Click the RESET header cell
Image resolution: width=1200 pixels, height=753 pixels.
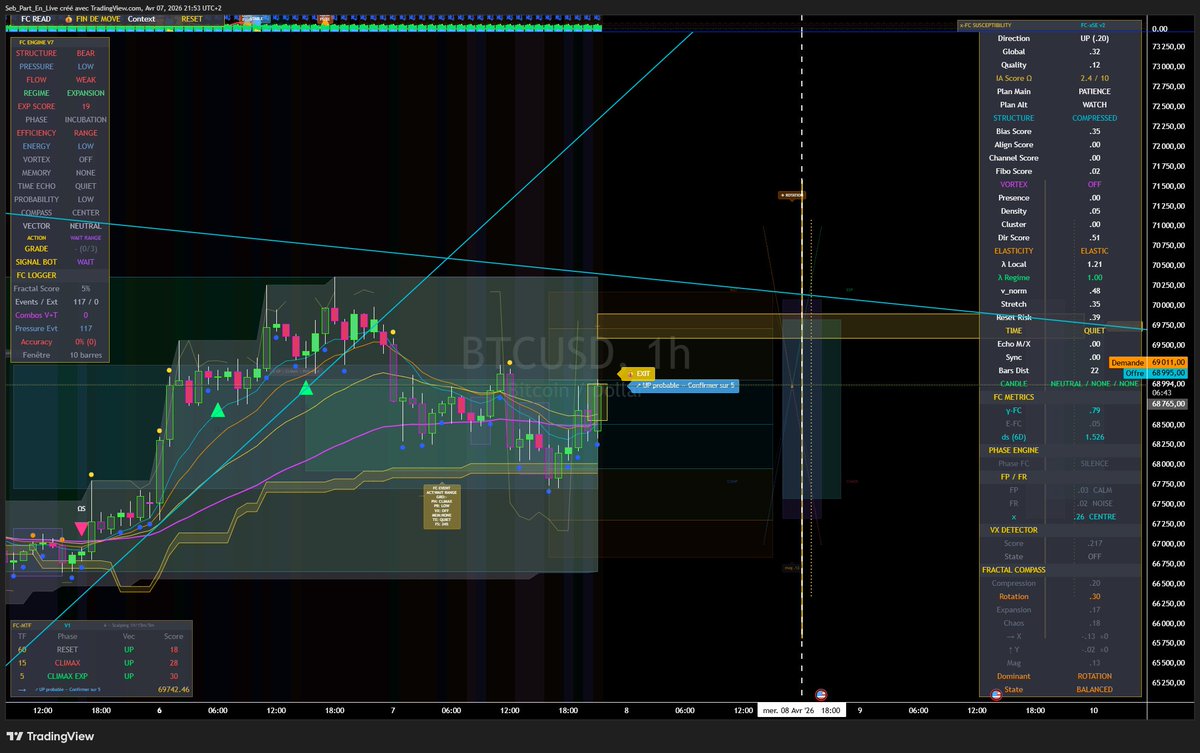(x=191, y=19)
